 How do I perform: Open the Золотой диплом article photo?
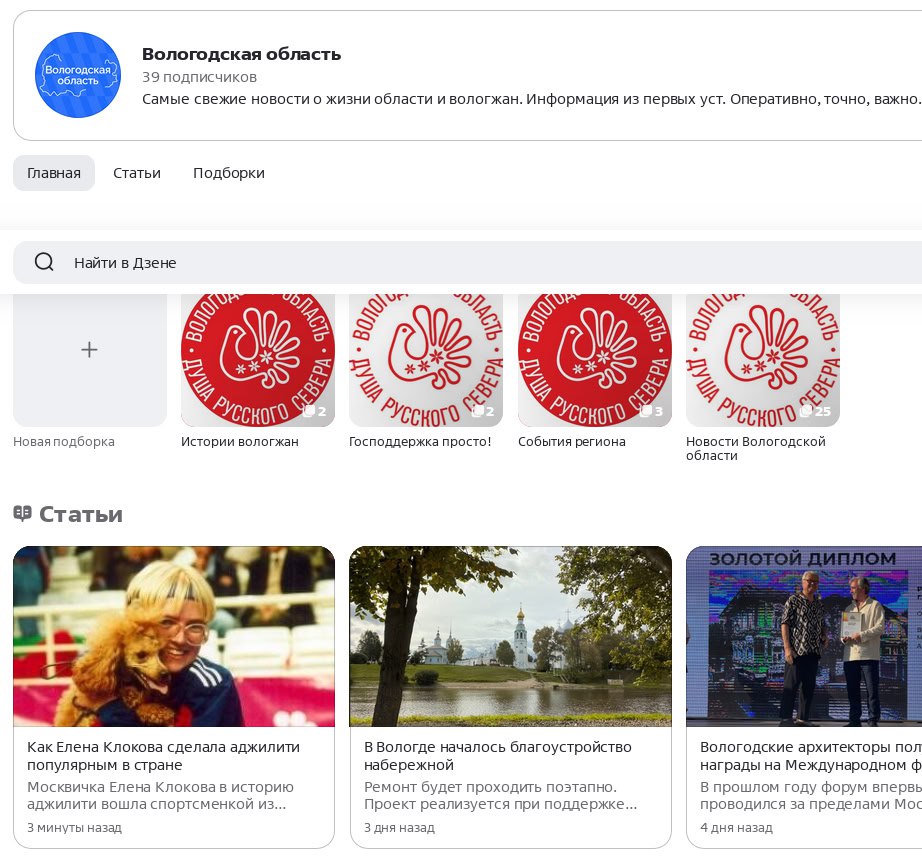pos(804,636)
